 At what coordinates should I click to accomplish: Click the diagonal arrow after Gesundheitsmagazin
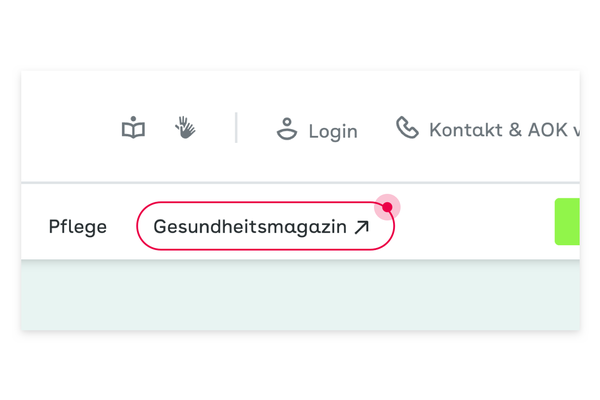pyautogui.click(x=362, y=227)
